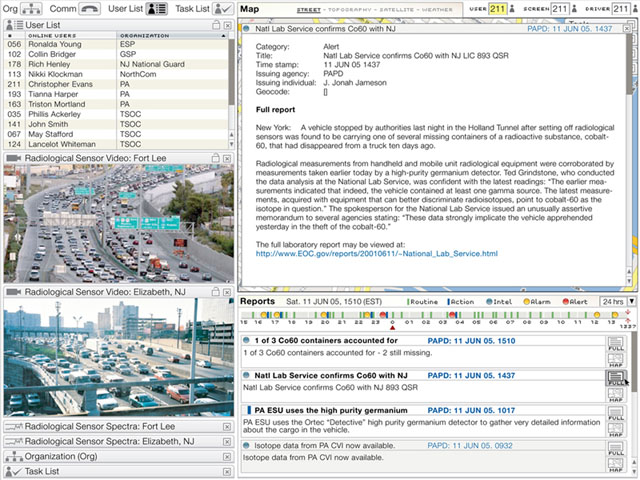Close the Natl Lab Service report popup
The width and height of the screenshot is (640, 480).
click(627, 29)
